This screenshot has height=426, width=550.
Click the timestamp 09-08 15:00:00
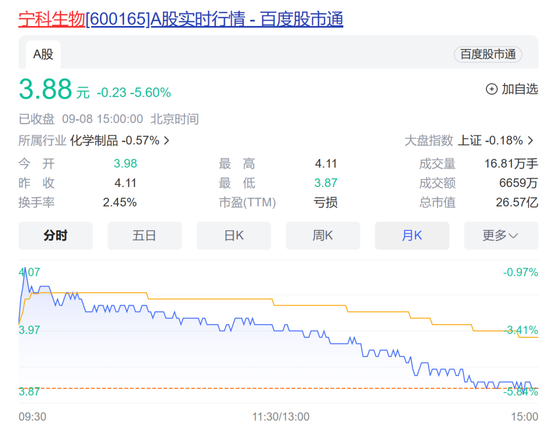102,119
